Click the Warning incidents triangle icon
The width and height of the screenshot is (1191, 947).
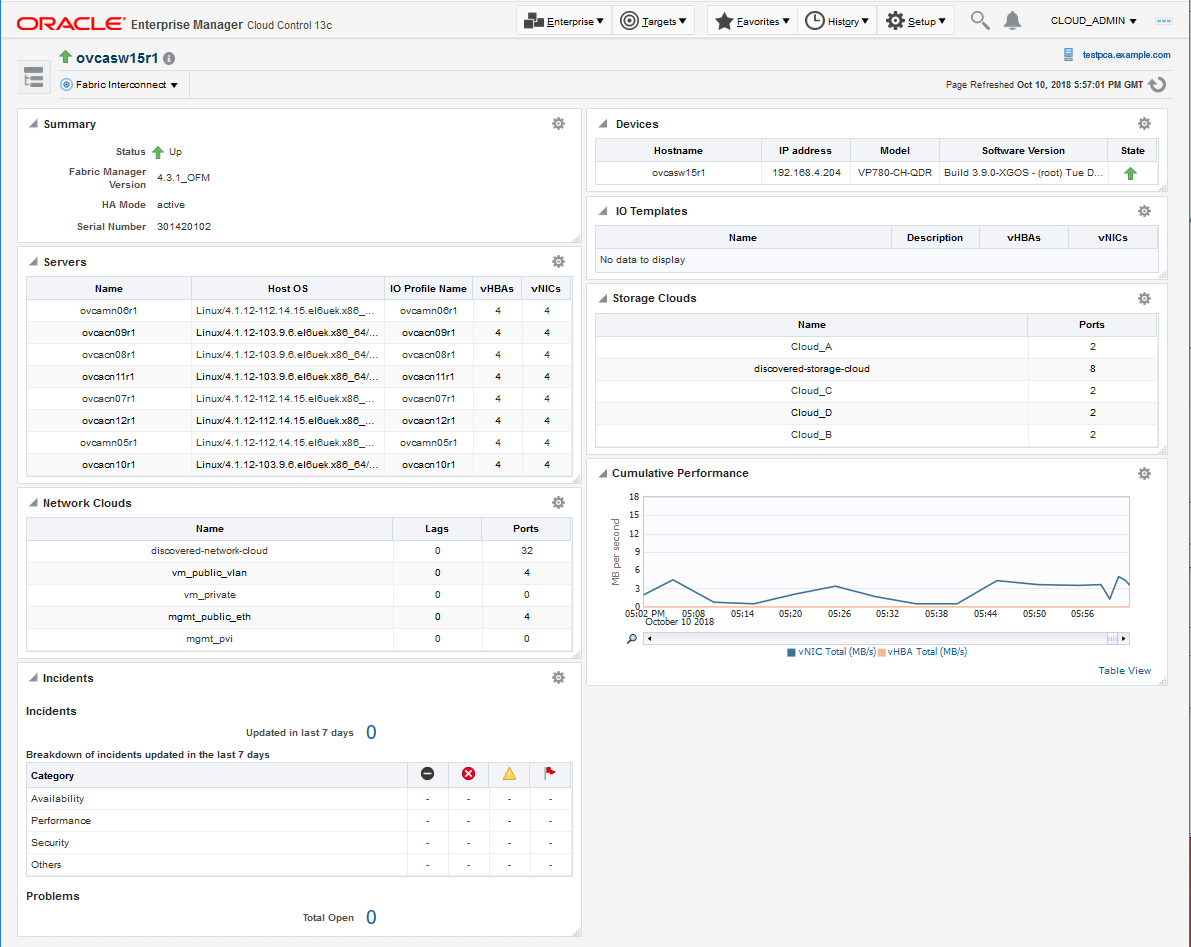pos(509,773)
